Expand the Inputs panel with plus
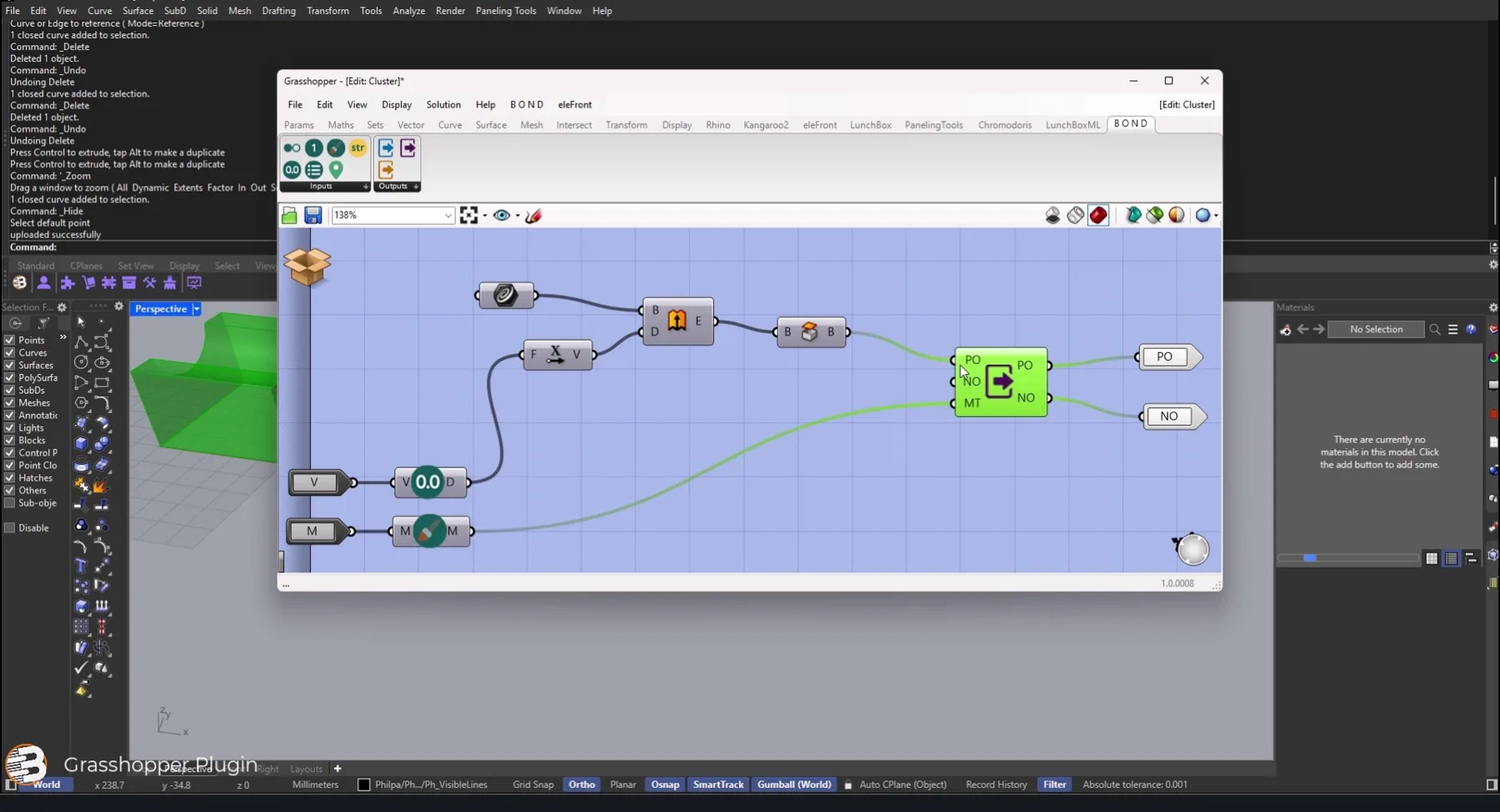The width and height of the screenshot is (1500, 812). point(365,187)
